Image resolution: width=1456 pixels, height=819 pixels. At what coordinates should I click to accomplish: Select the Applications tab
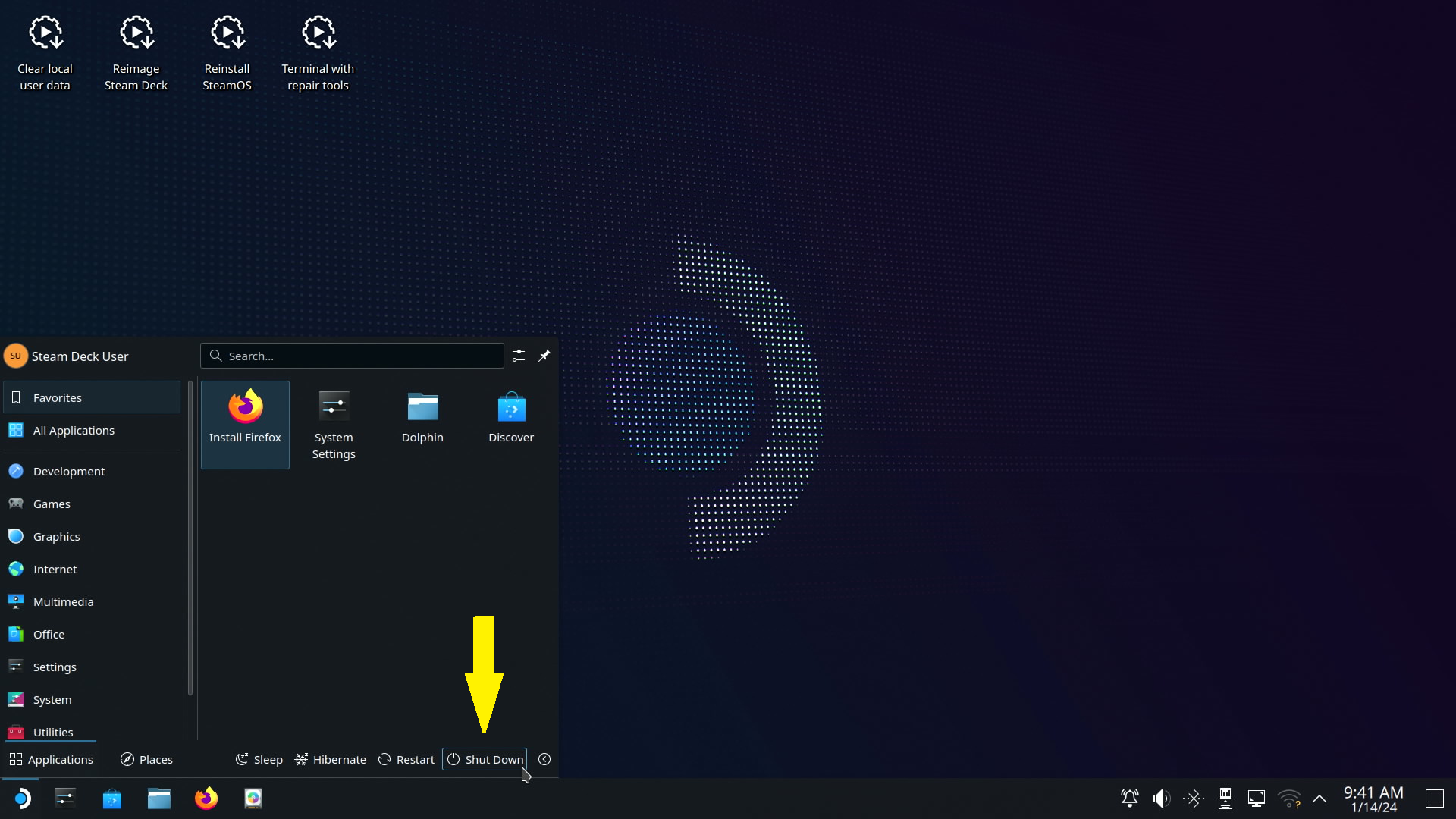51,759
